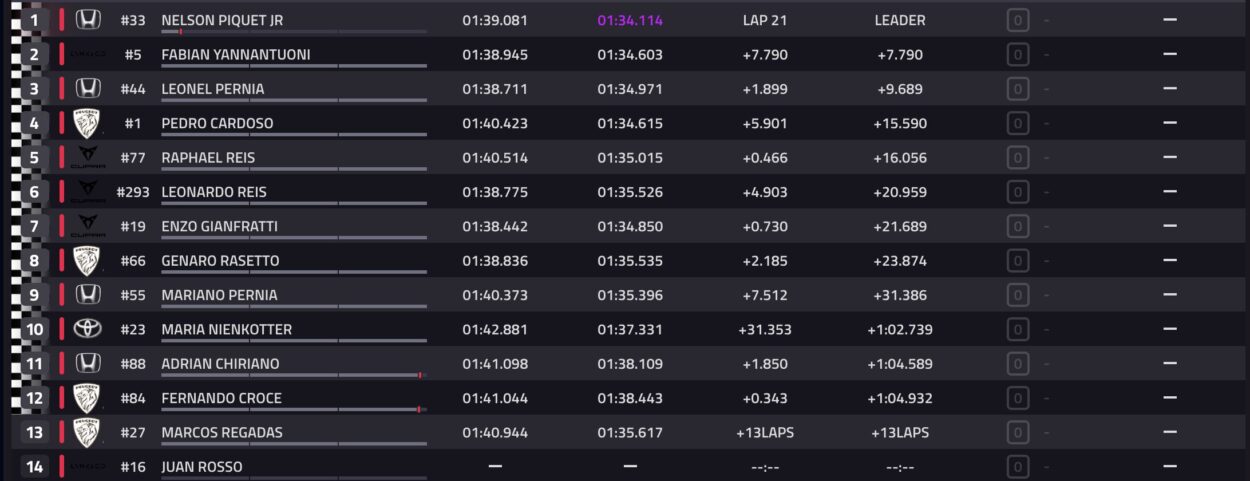Click the Cupra logo next to Raphael Reis

point(88,158)
